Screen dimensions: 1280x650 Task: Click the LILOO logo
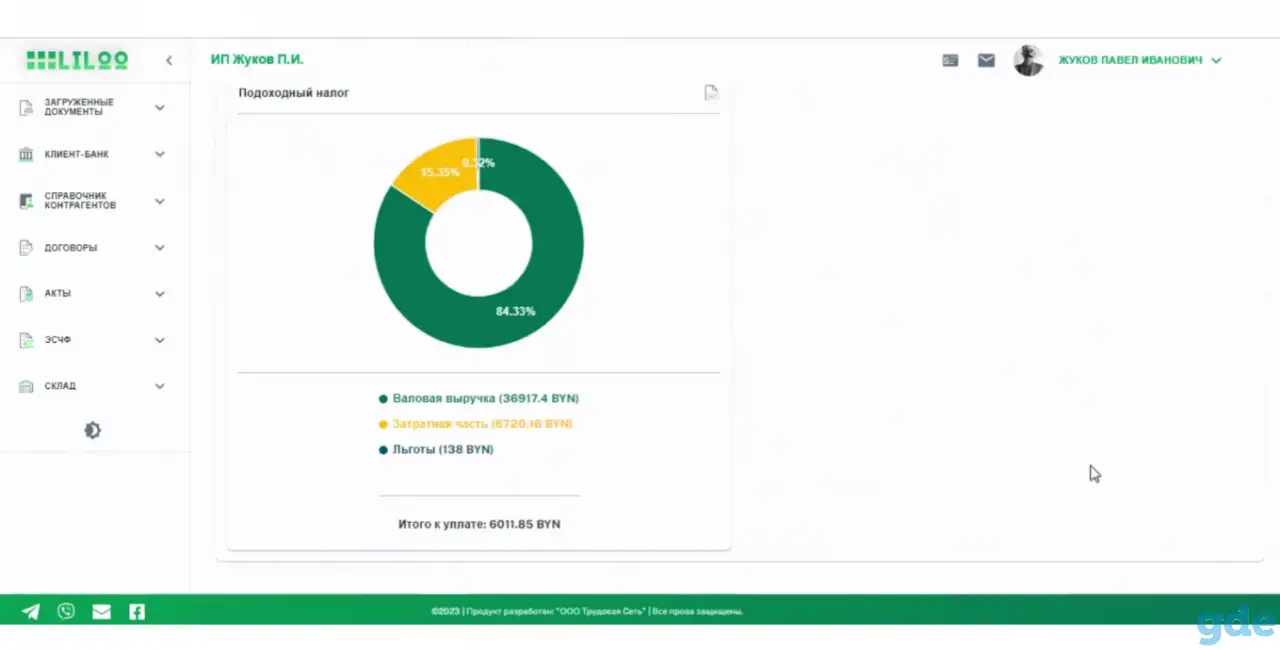point(77,60)
